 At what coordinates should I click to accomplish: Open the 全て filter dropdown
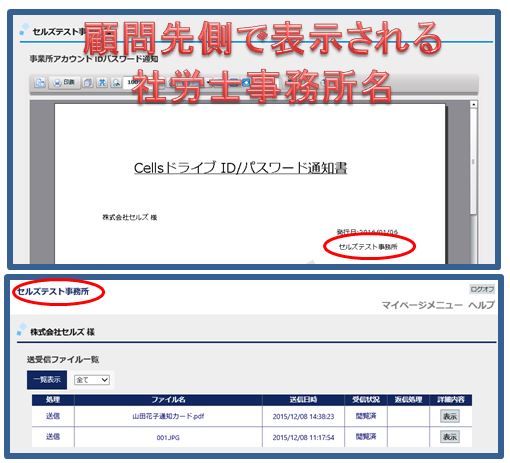click(92, 380)
